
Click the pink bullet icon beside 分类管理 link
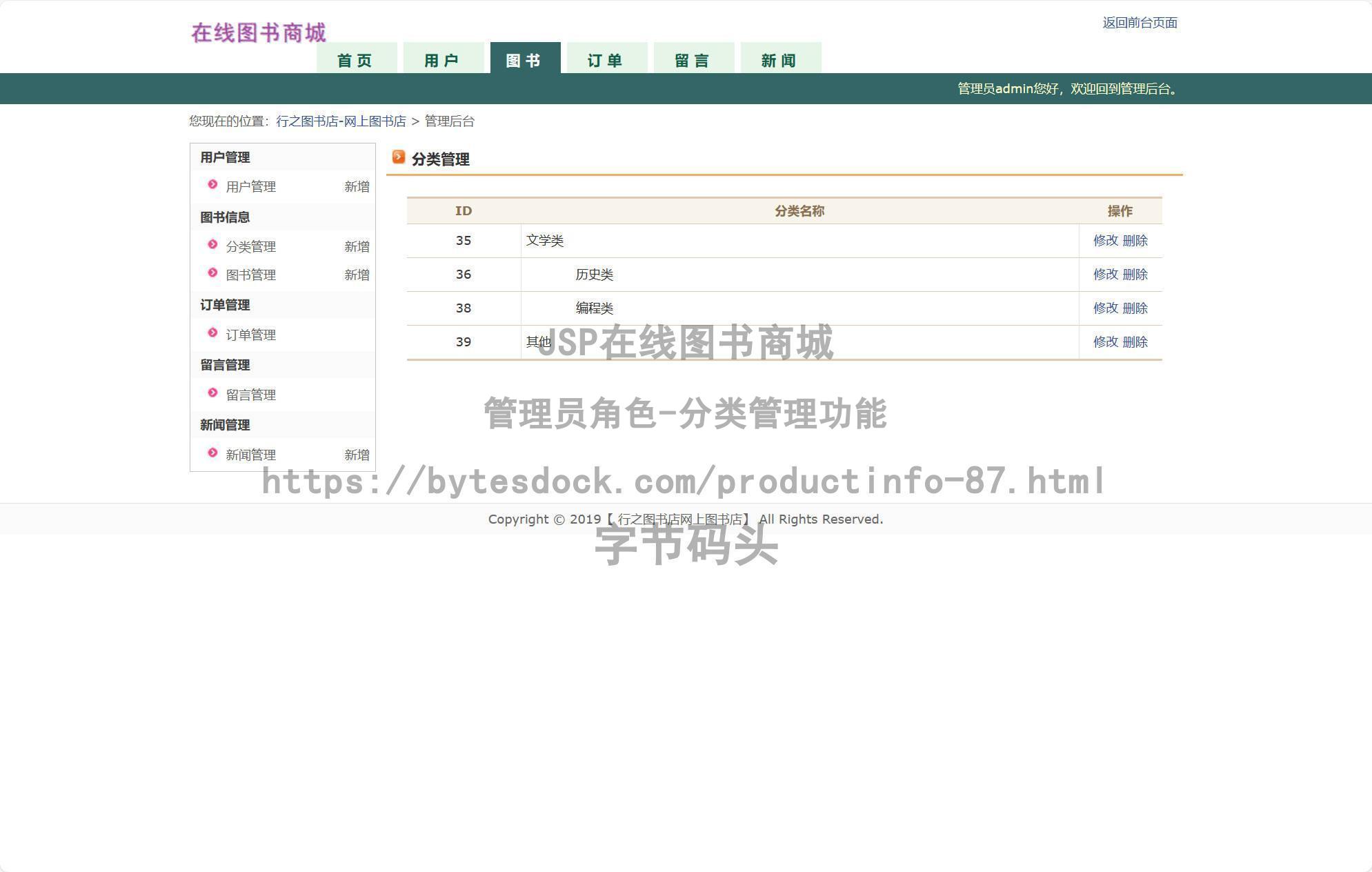pyautogui.click(x=212, y=244)
